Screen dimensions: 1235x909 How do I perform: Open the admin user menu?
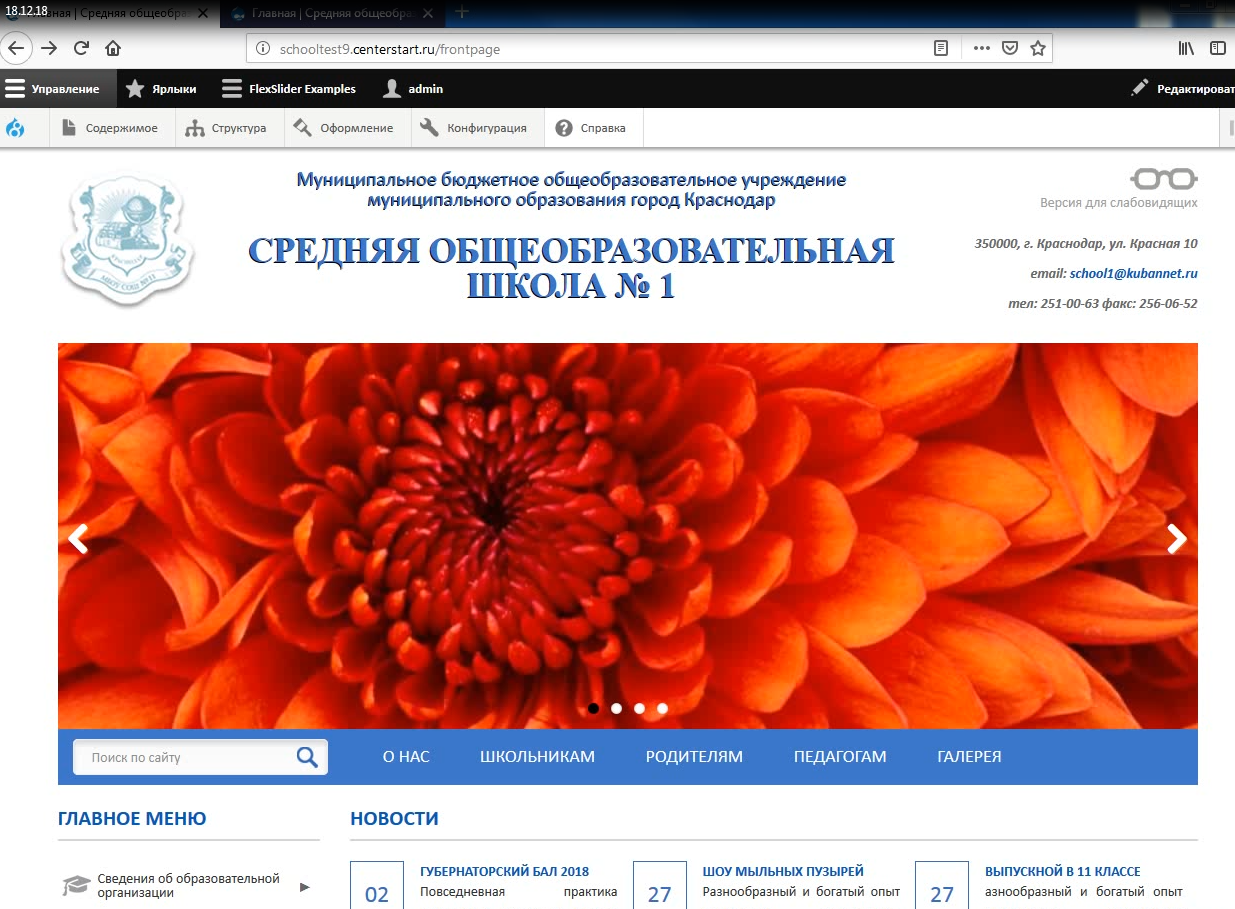pyautogui.click(x=413, y=89)
